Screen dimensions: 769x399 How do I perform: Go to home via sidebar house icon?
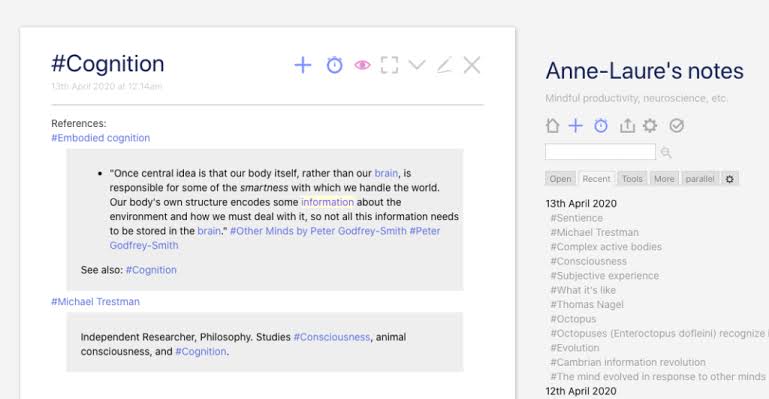click(553, 126)
